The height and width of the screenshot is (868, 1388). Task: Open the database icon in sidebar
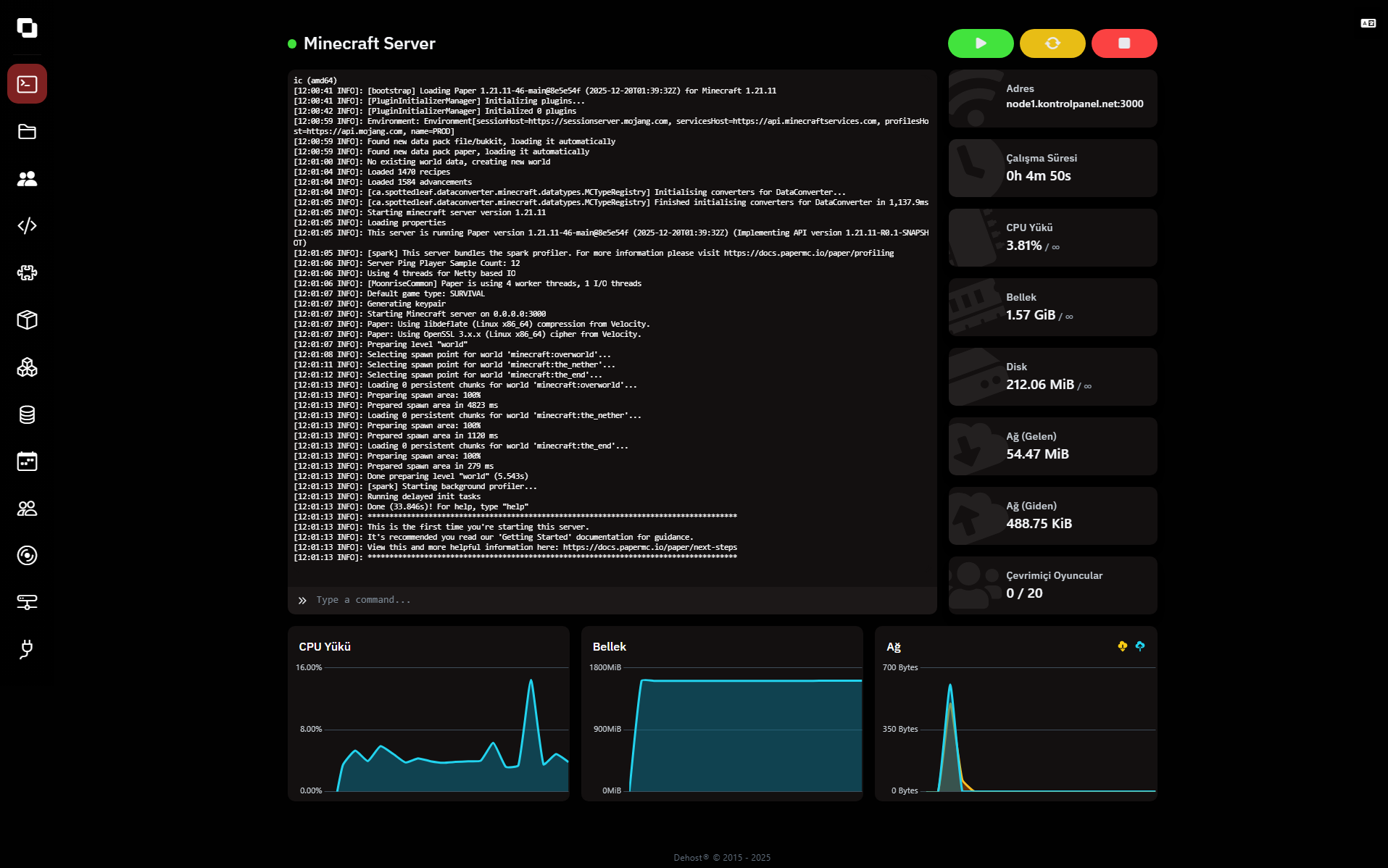coord(27,414)
